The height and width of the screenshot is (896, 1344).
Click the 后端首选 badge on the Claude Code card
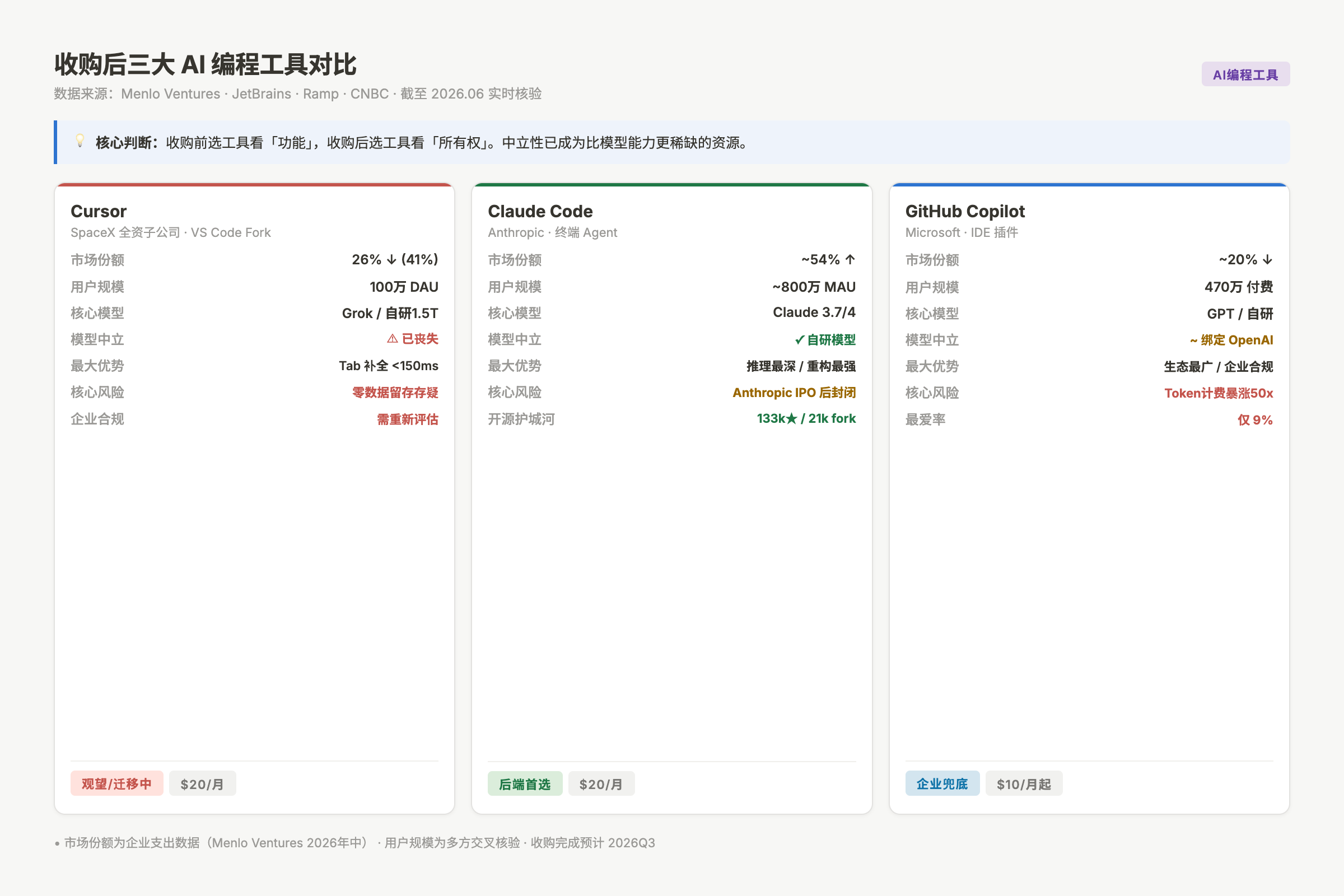525,783
